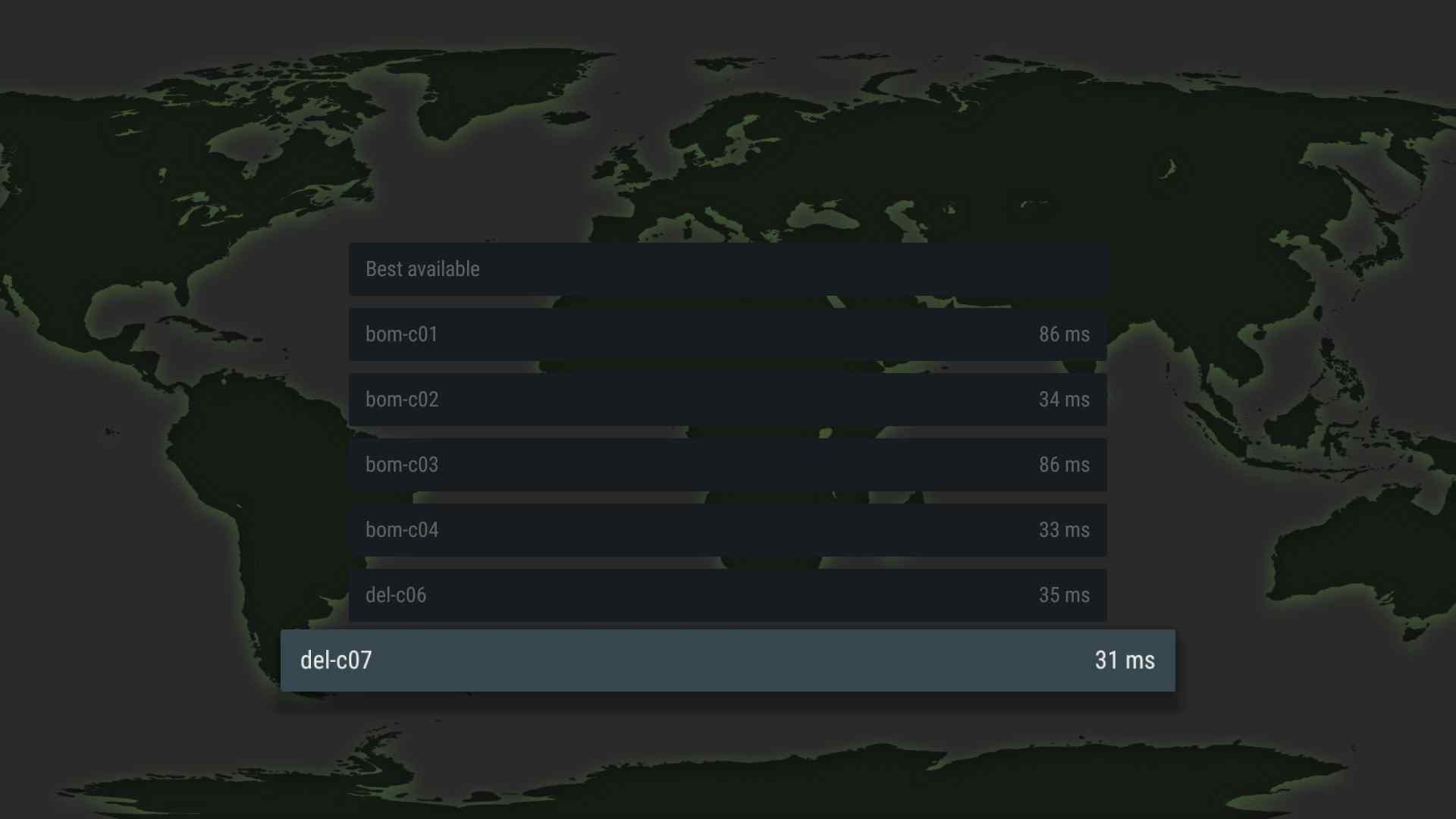Choose server bom-c01

tap(728, 334)
